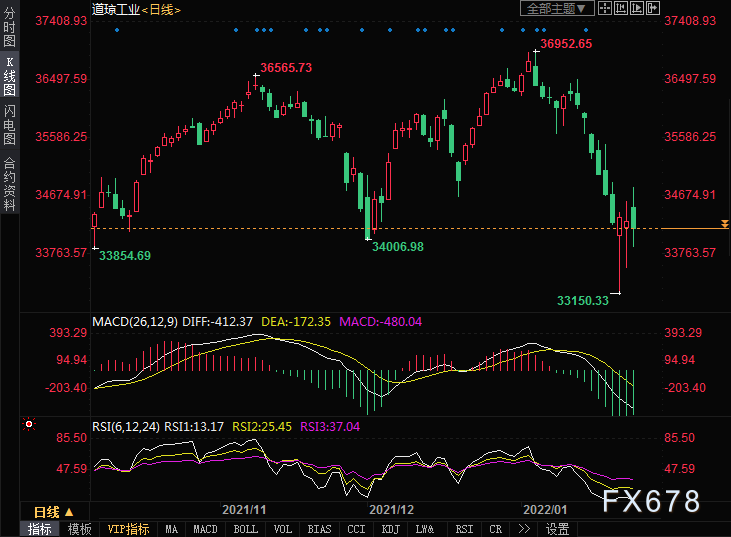Image resolution: width=731 pixels, height=537 pixels.
Task: Click the 2021/12 date axis label
Action: [391, 509]
